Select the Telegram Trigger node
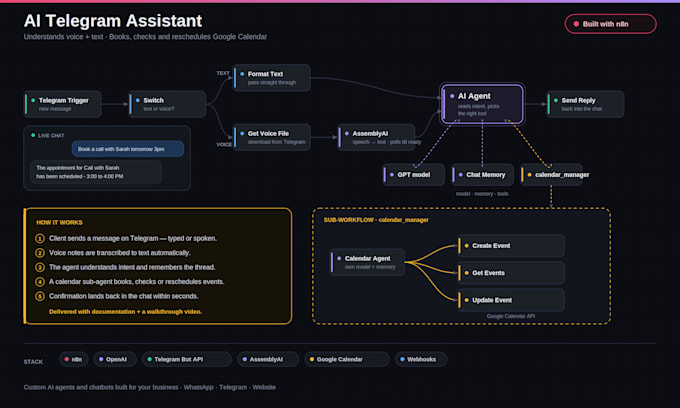 click(63, 104)
